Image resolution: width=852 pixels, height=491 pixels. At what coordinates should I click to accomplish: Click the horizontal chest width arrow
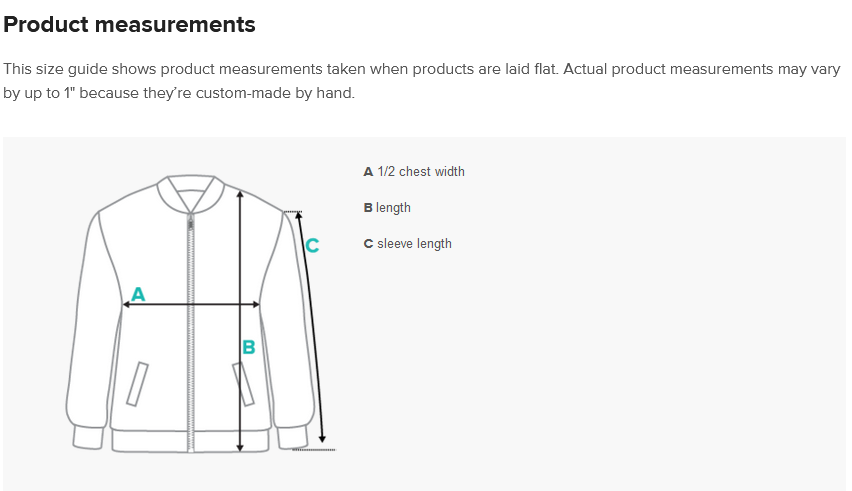191,305
